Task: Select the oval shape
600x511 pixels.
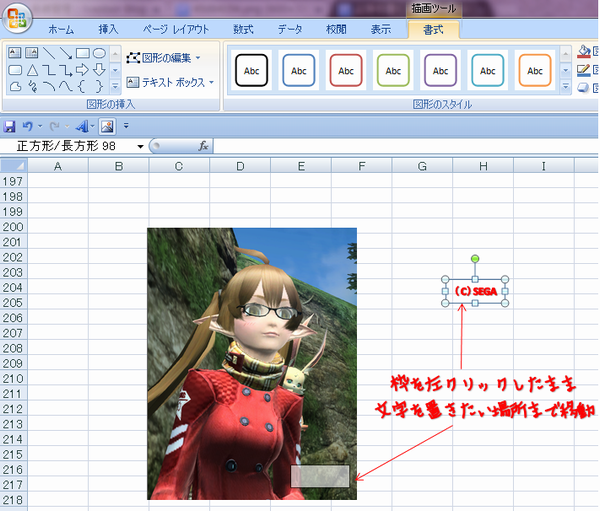Action: click(x=99, y=52)
